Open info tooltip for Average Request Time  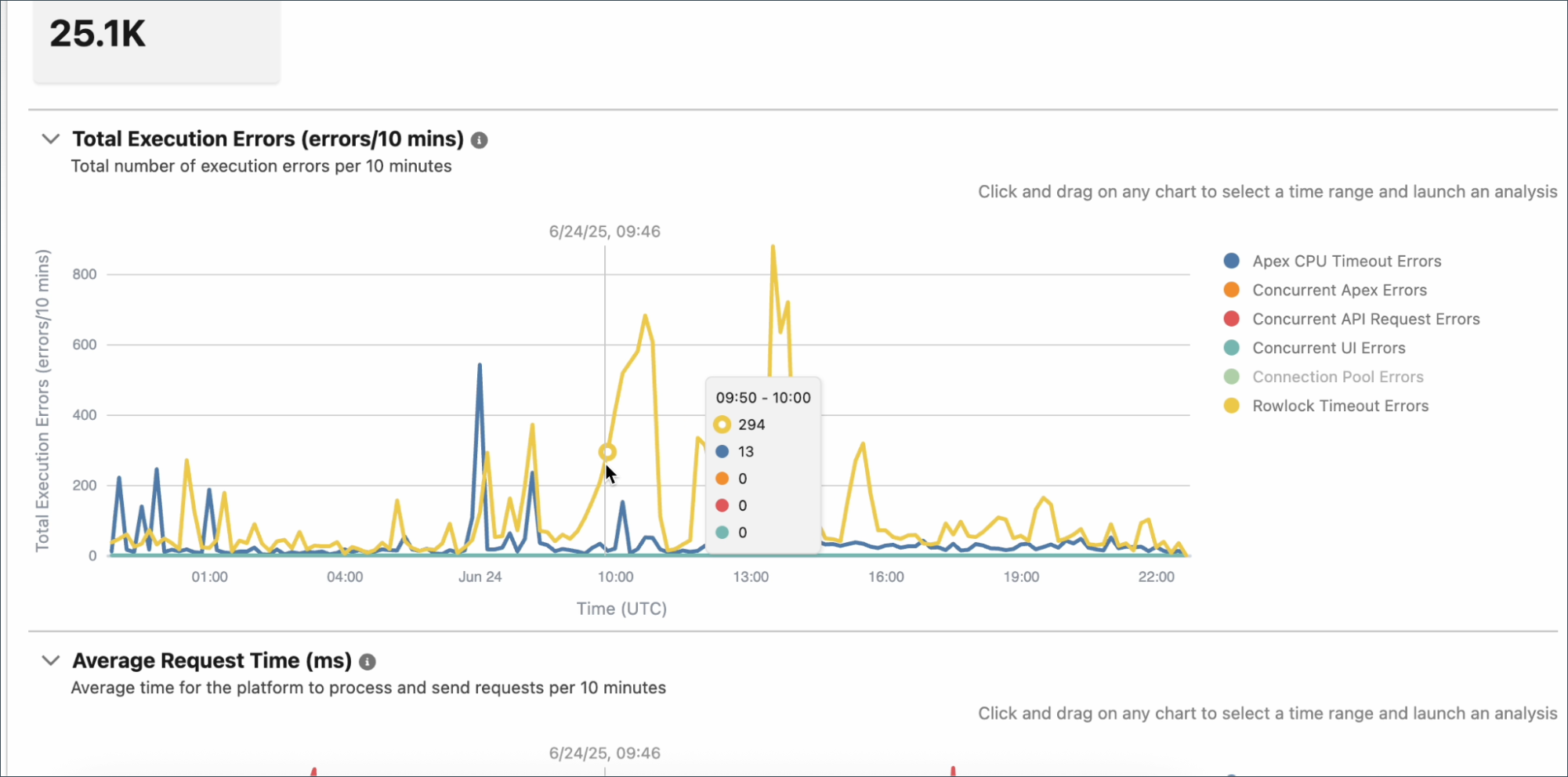click(368, 662)
